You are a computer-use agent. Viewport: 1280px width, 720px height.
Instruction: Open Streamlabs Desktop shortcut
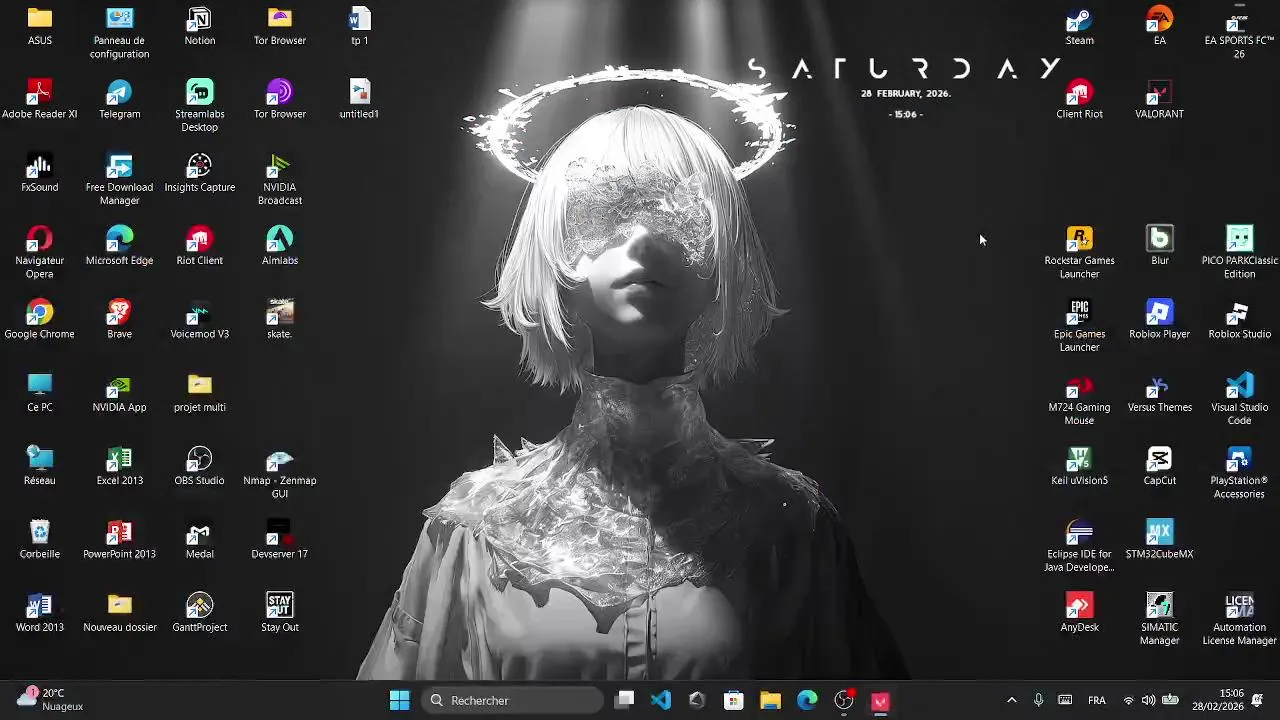pyautogui.click(x=199, y=106)
